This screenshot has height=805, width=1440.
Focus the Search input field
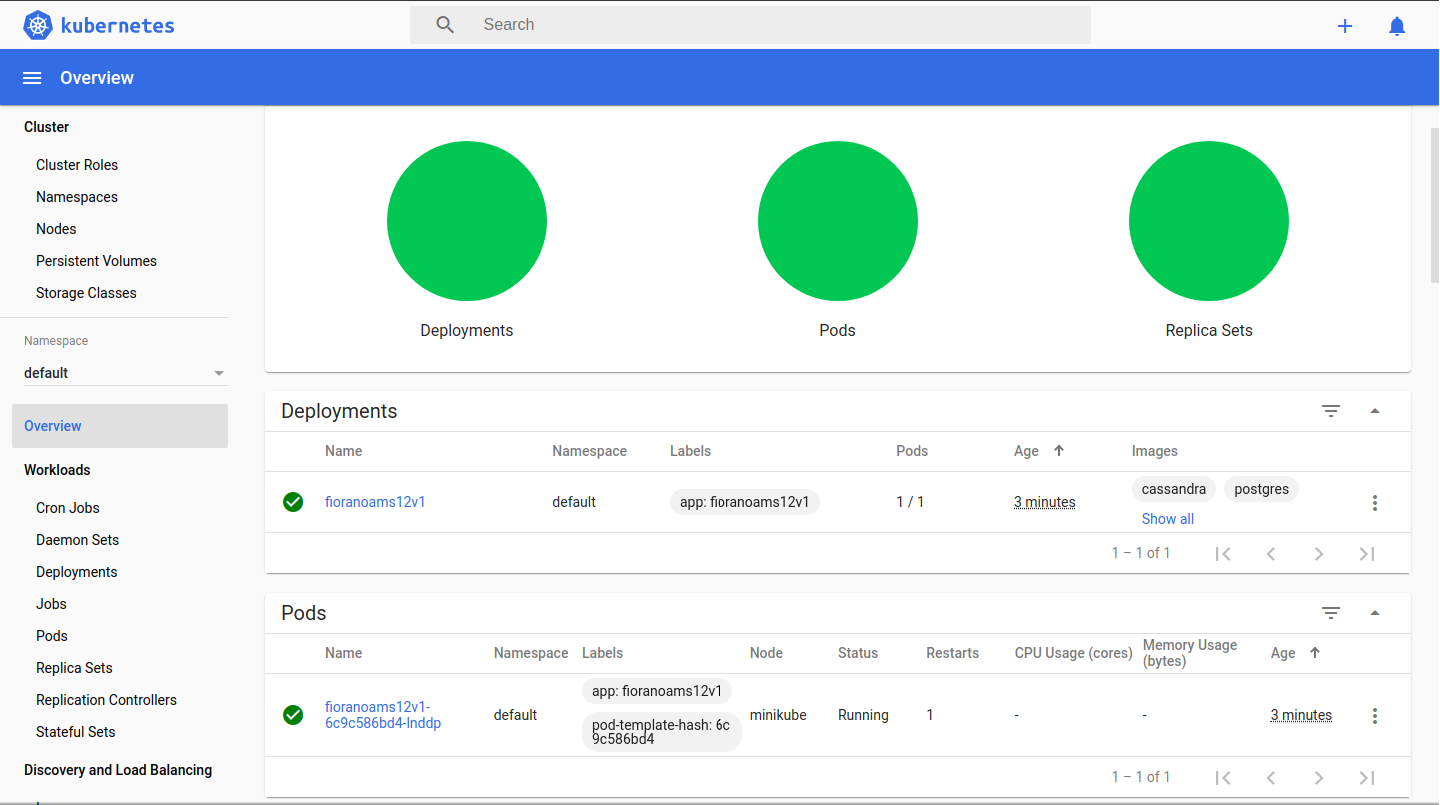pos(750,25)
